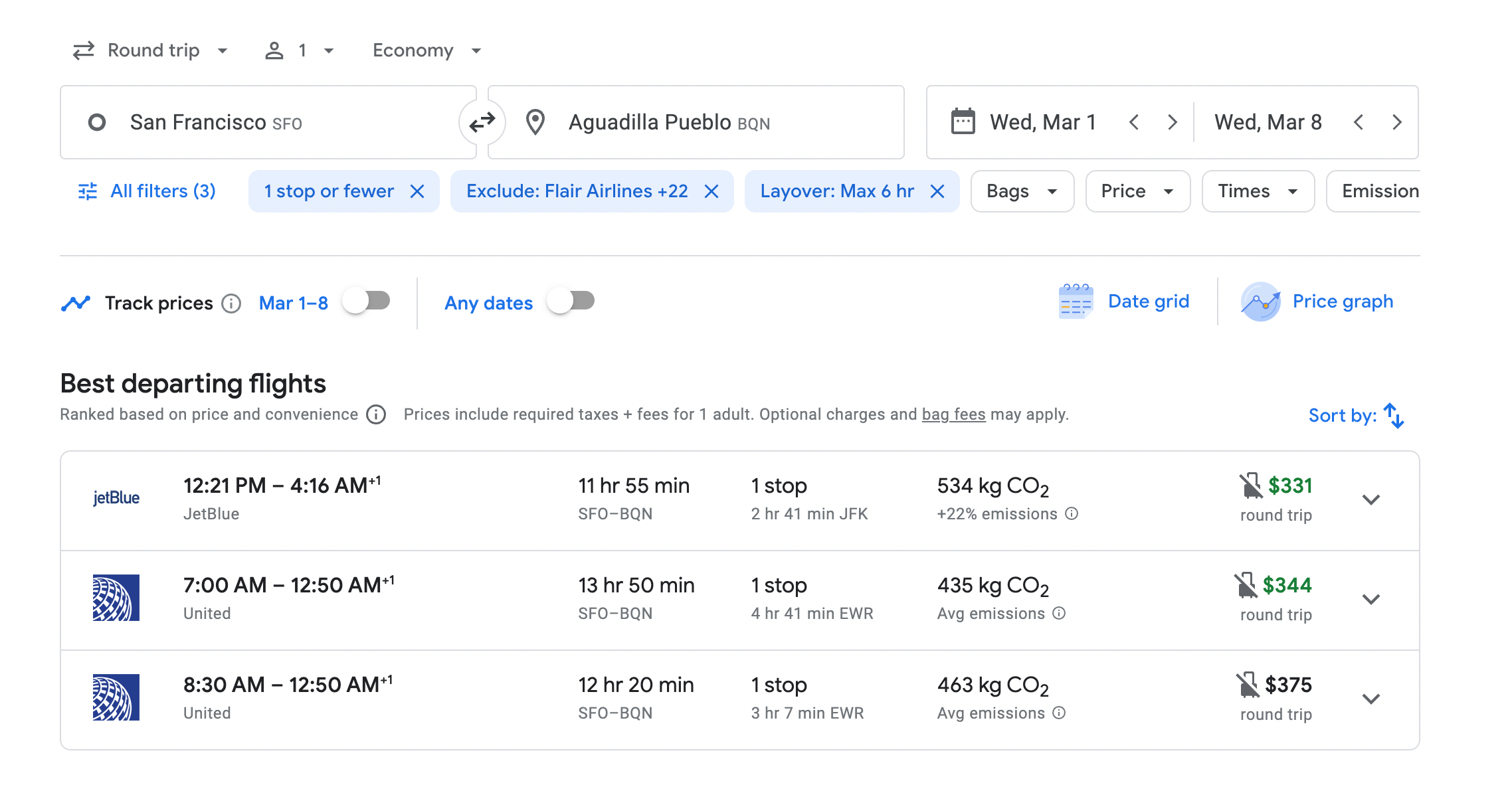Remove the 1 stop or fewer filter
The height and width of the screenshot is (785, 1512).
417,191
